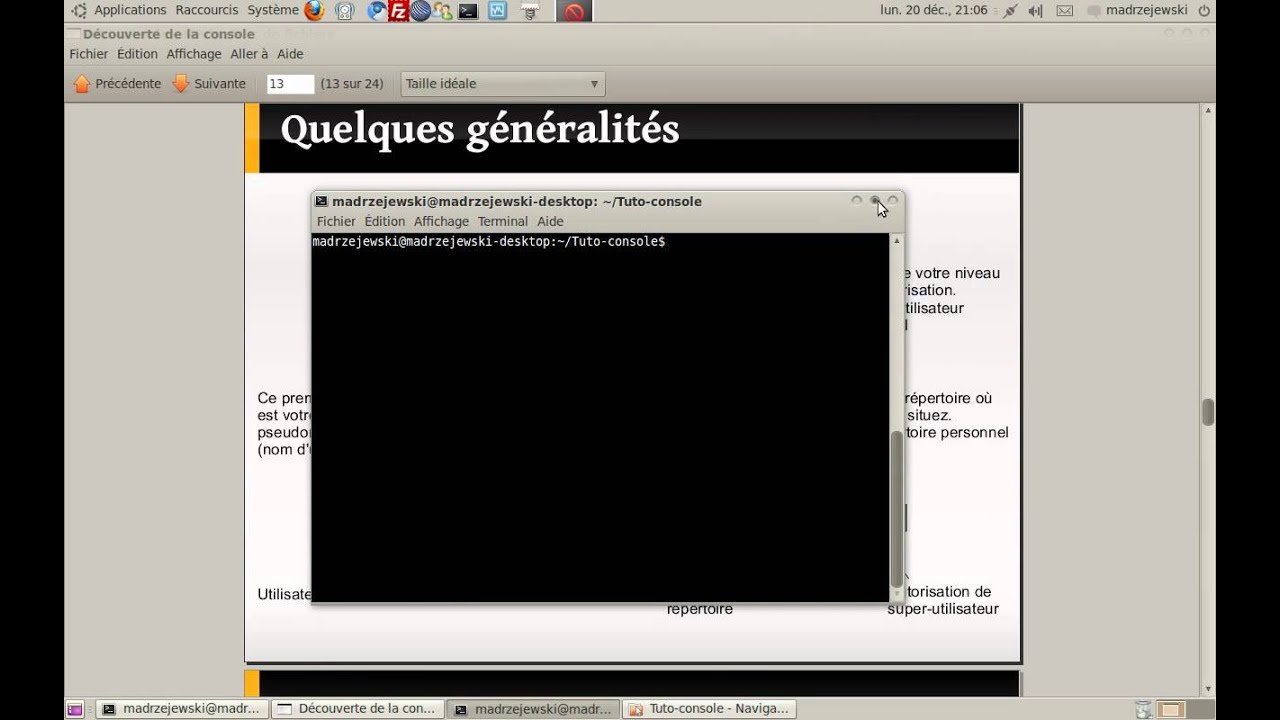Open the dark globe launcher icon
Viewport: 1280px width, 720px height.
pyautogui.click(x=420, y=11)
